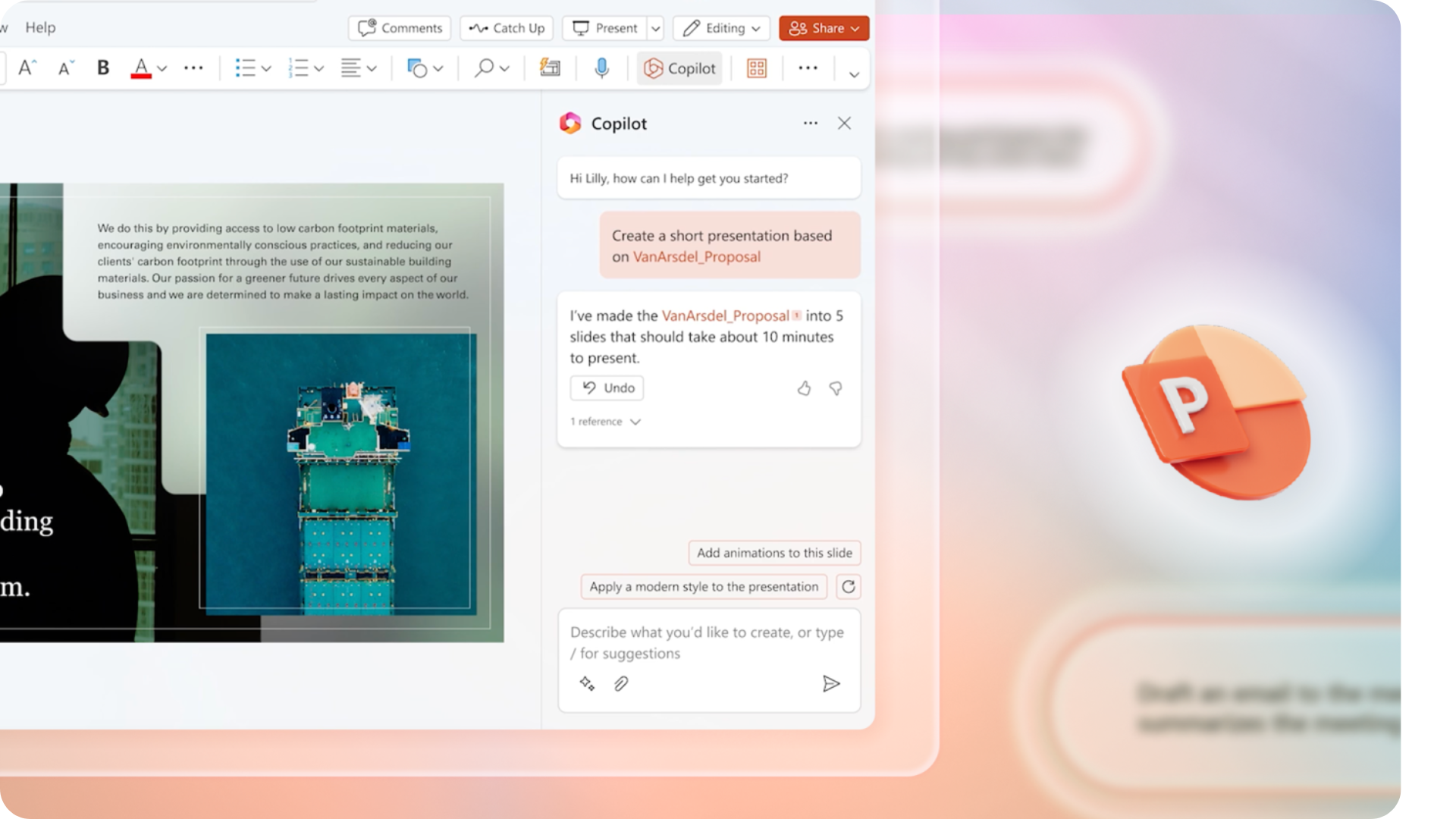Expand the 1 reference list

tap(606, 422)
